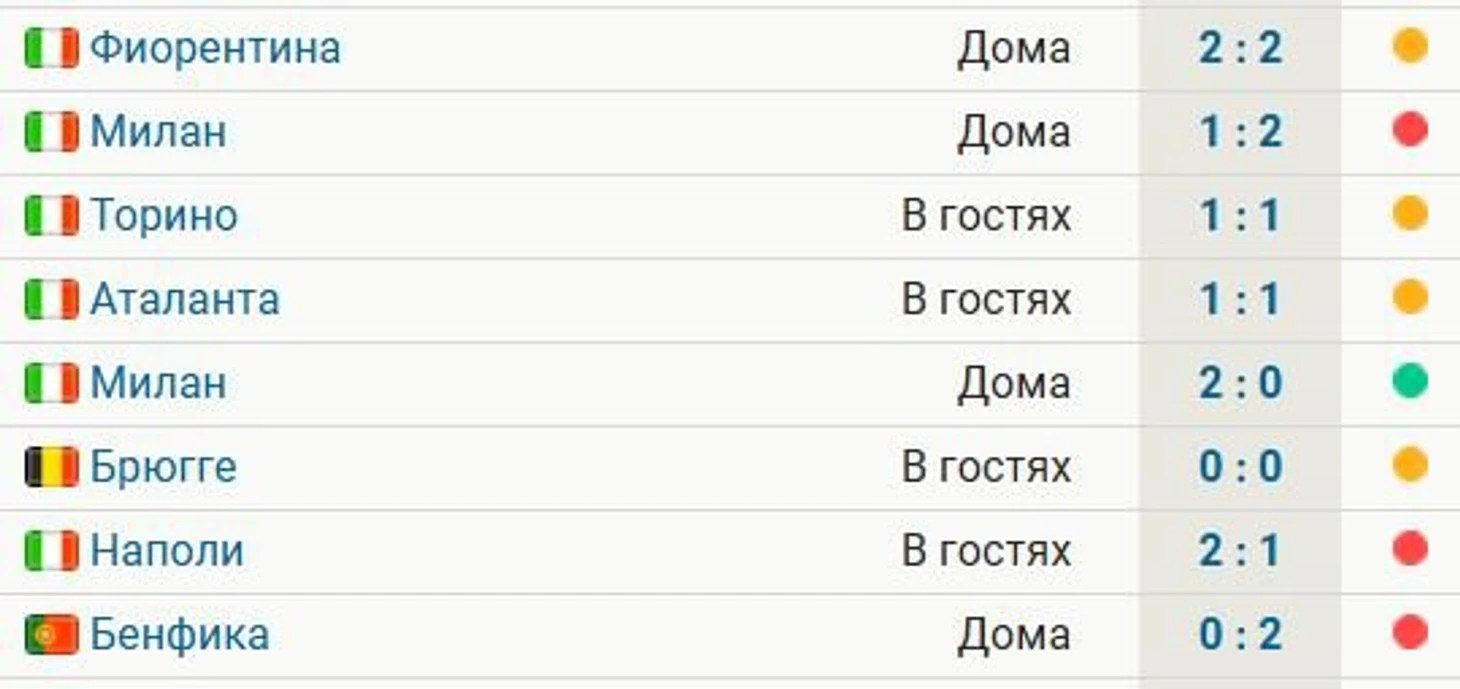
Task: Click the 2 : 0 score against Милан
Action: click(x=1240, y=383)
